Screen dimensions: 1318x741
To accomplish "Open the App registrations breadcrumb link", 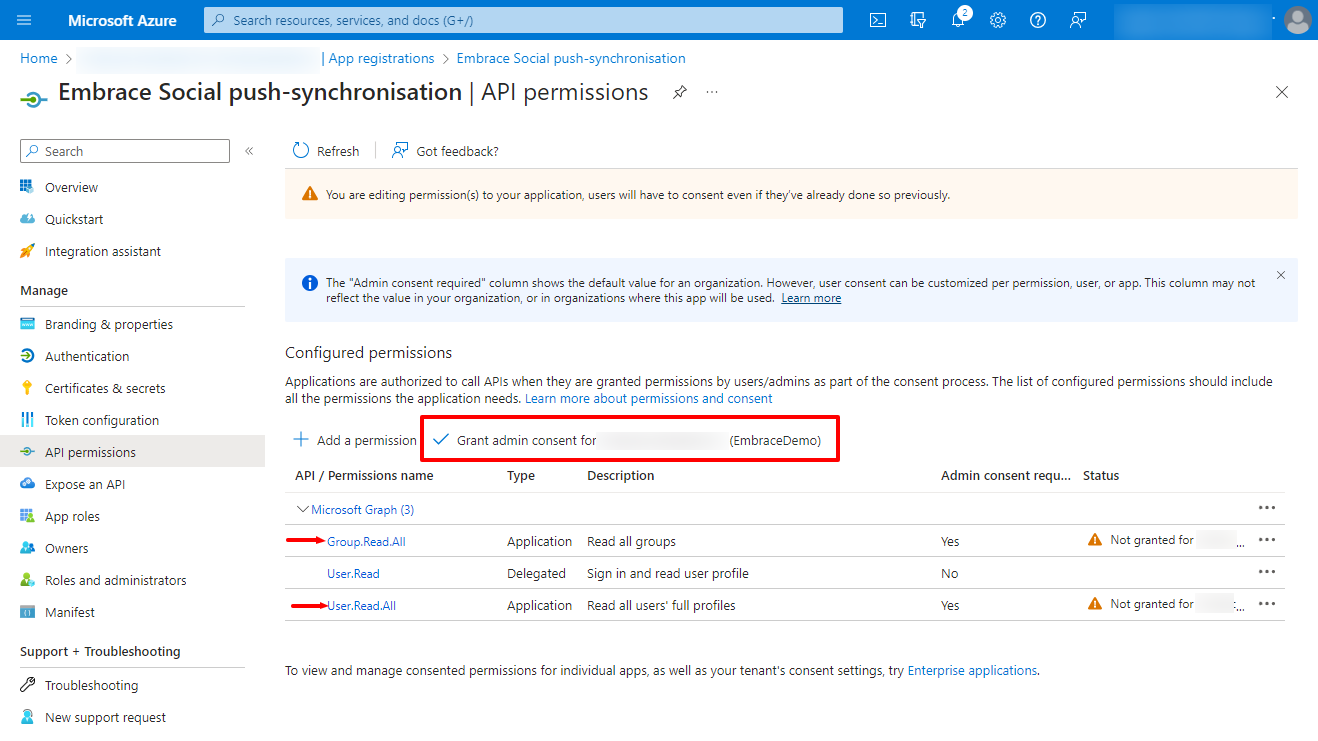I will (x=382, y=58).
